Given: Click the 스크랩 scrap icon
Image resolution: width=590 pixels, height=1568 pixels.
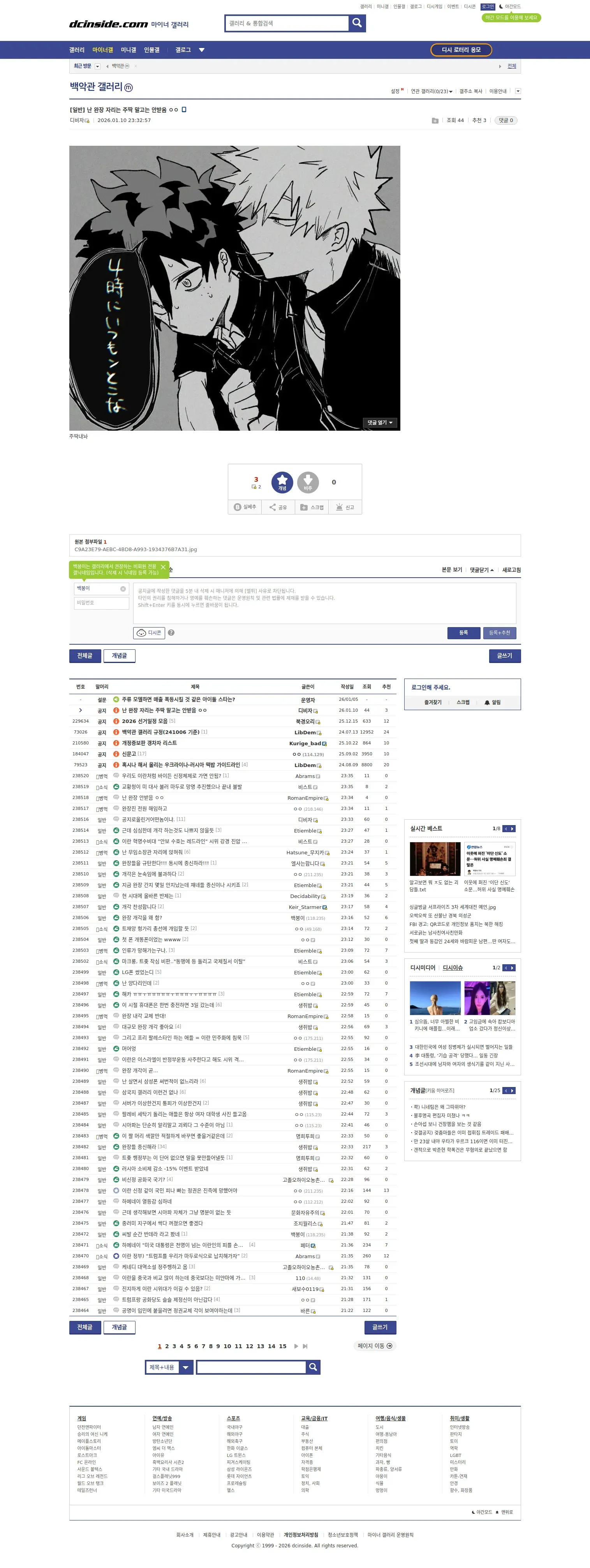Looking at the screenshot, I should pos(312,507).
